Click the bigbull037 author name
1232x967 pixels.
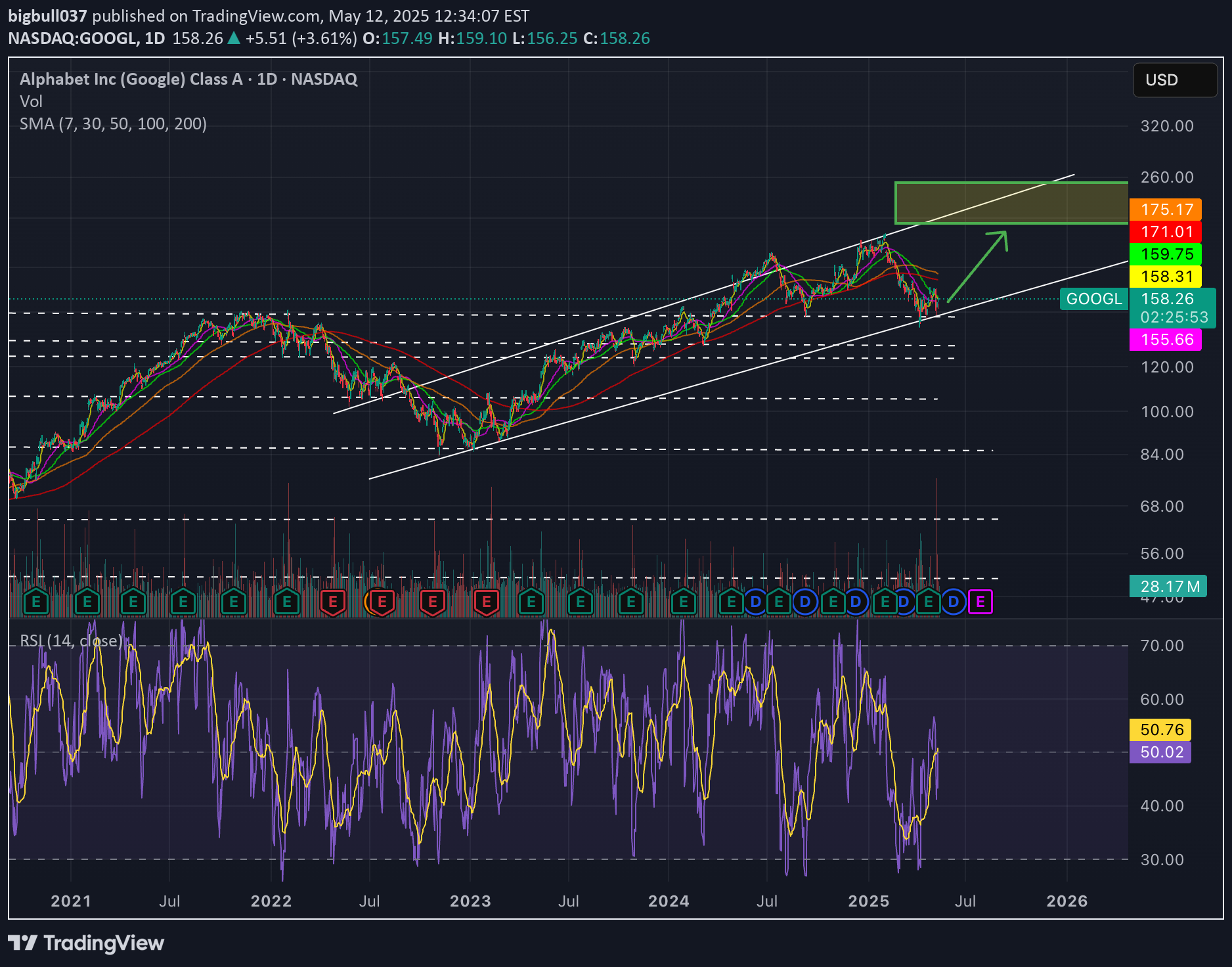pos(47,16)
